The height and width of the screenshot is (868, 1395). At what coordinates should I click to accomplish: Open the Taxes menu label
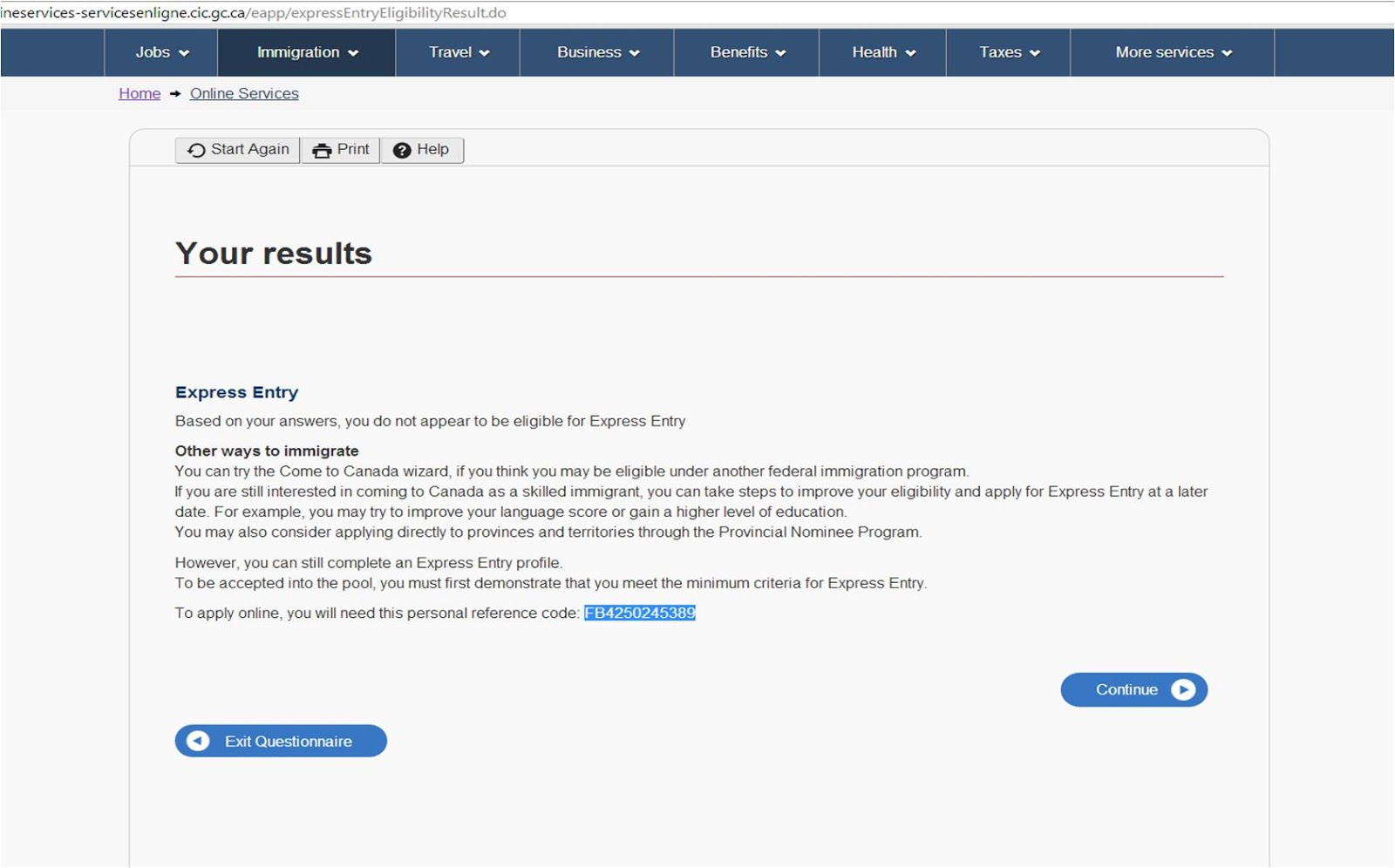pos(1000,52)
